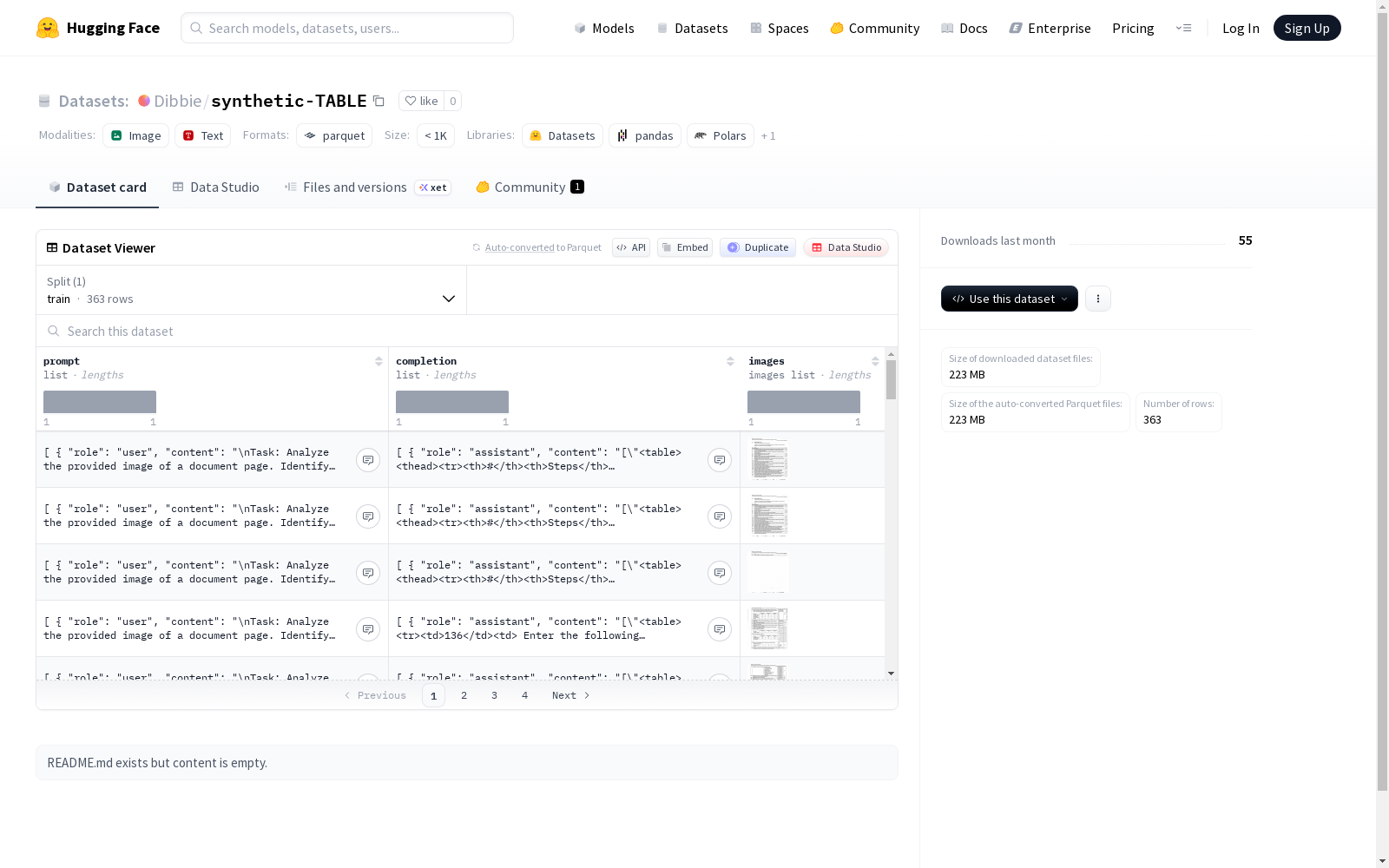Select the Datasets library tag
The width and height of the screenshot is (1389, 868).
[563, 135]
